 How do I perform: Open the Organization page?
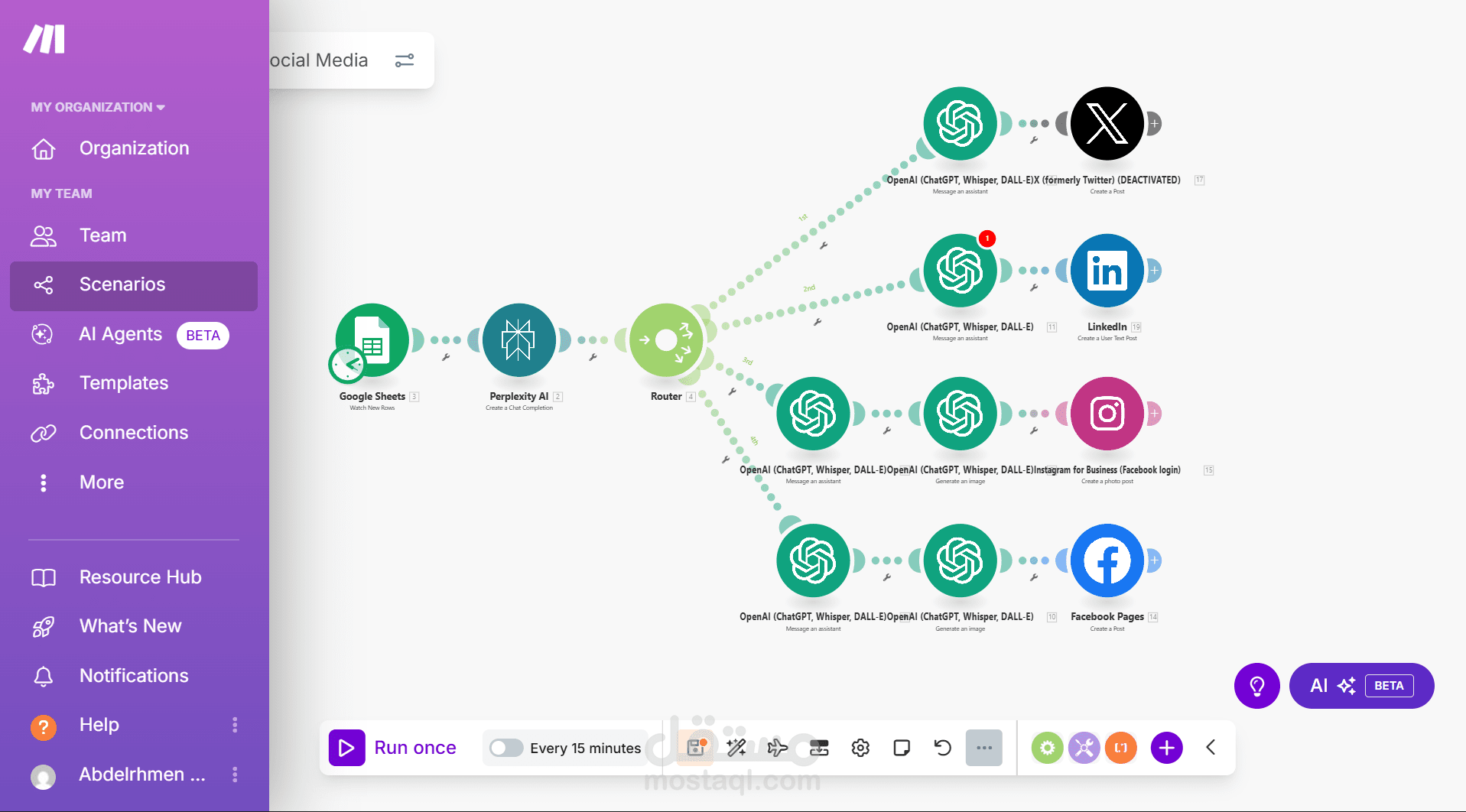pos(134,148)
